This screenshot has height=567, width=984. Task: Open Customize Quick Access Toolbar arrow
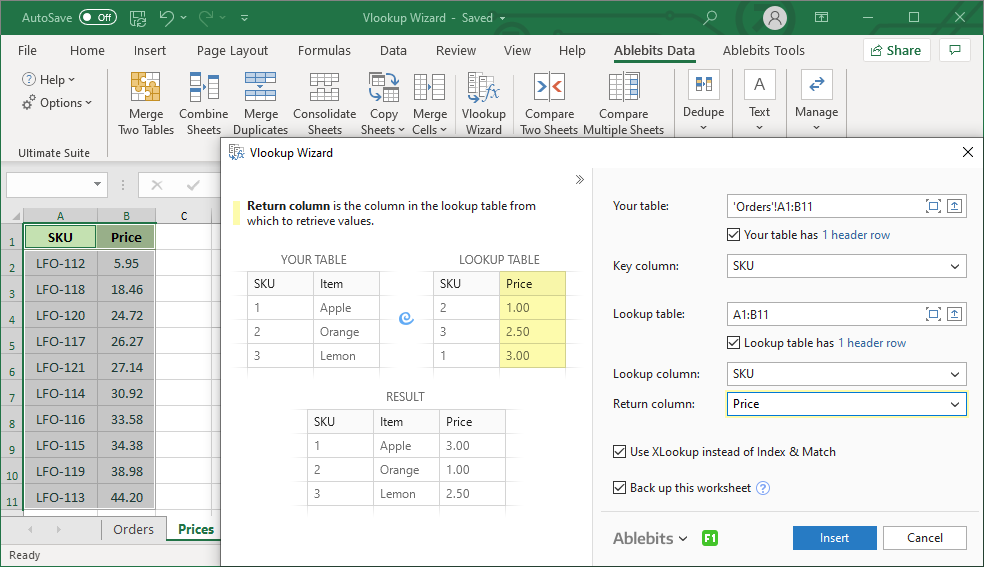244,18
